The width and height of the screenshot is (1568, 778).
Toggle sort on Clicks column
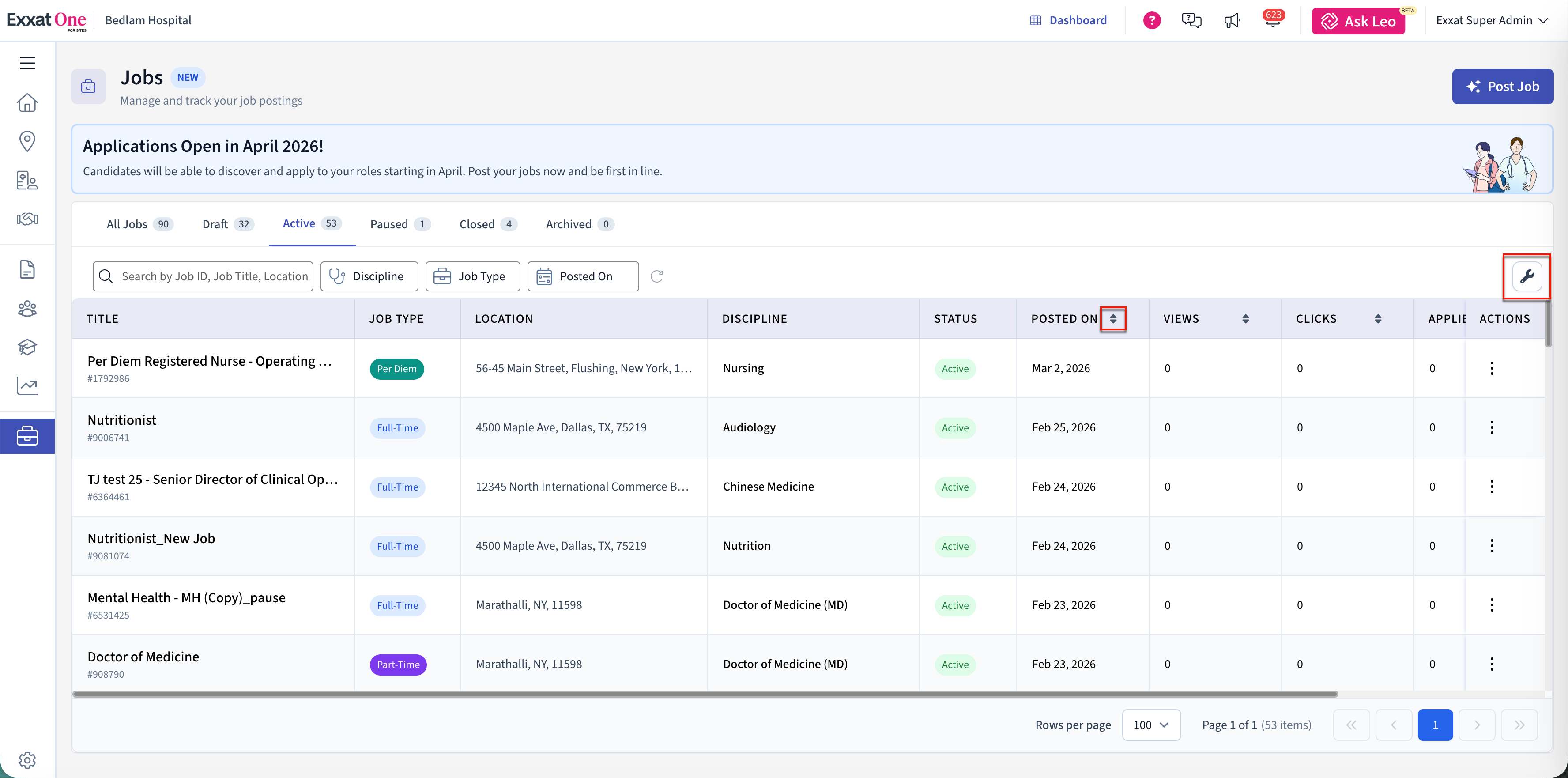1377,319
